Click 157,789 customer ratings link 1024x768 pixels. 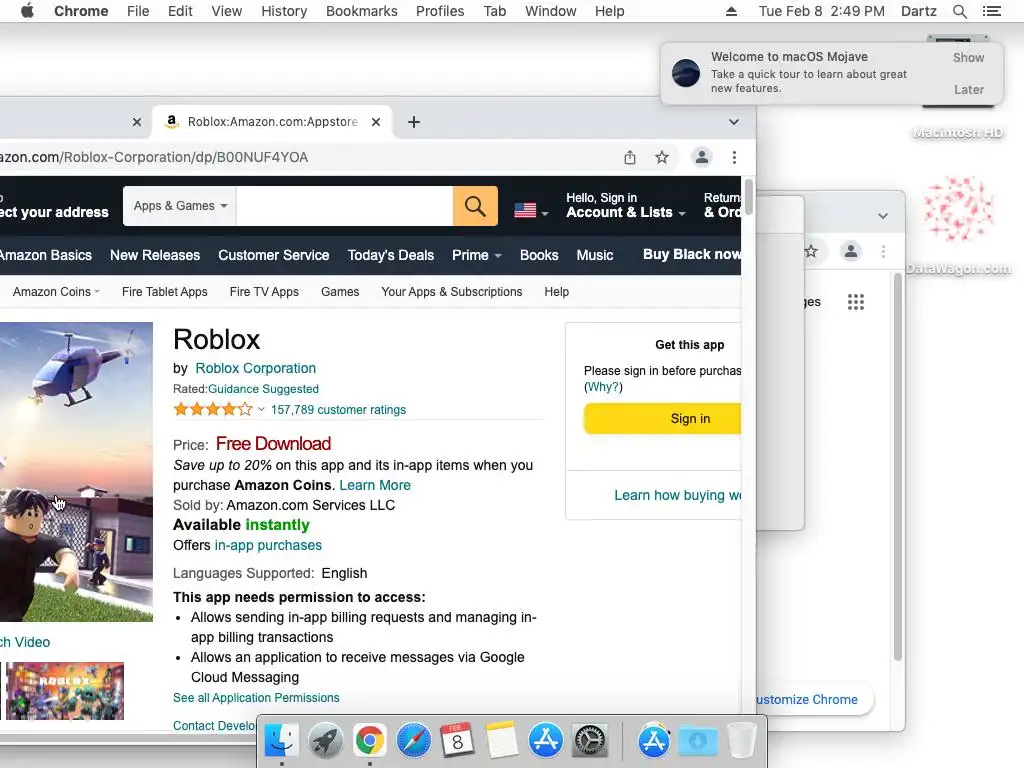[338, 409]
